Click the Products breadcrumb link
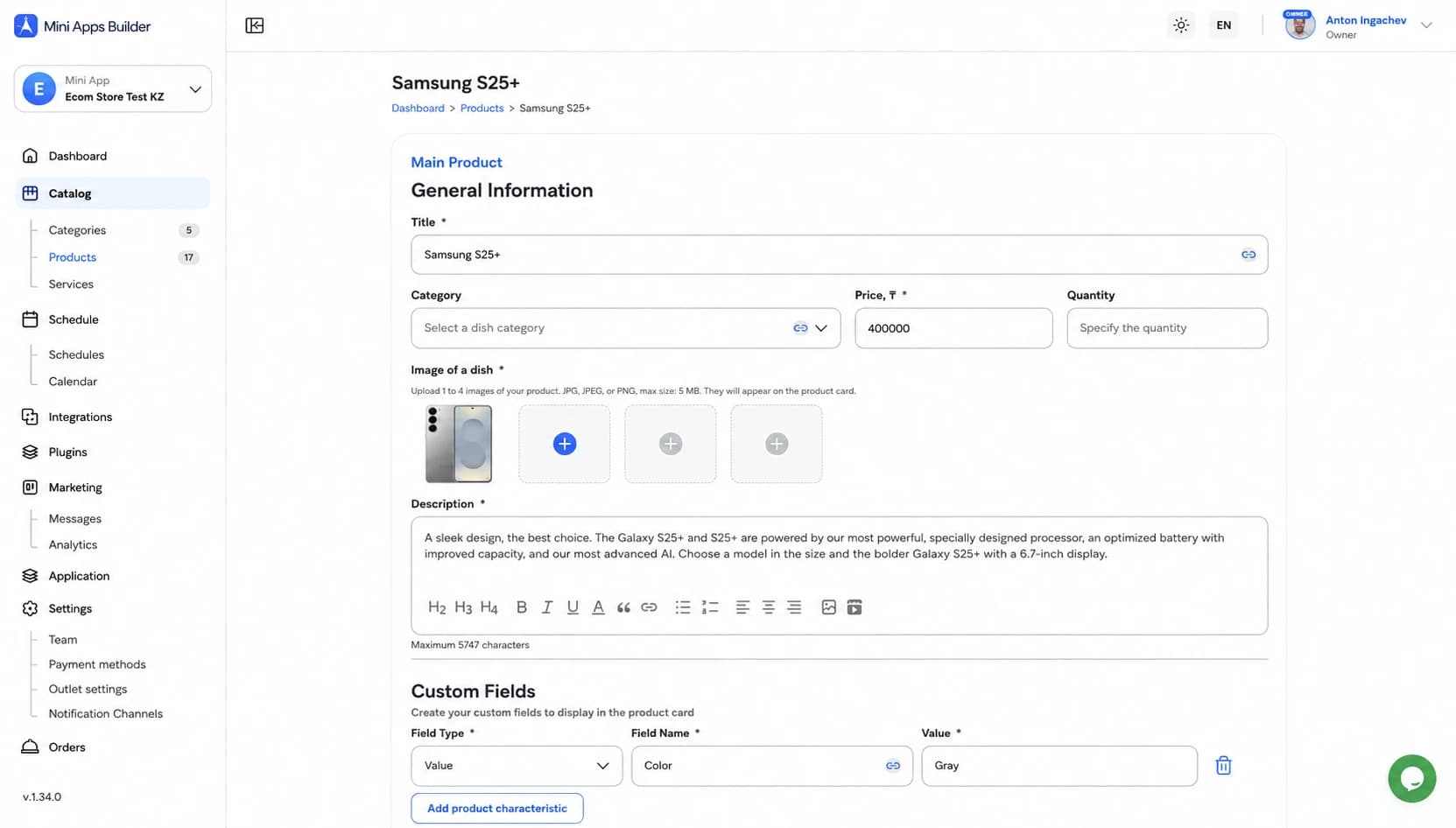Screen dimensions: 1456x828 [x=482, y=109]
